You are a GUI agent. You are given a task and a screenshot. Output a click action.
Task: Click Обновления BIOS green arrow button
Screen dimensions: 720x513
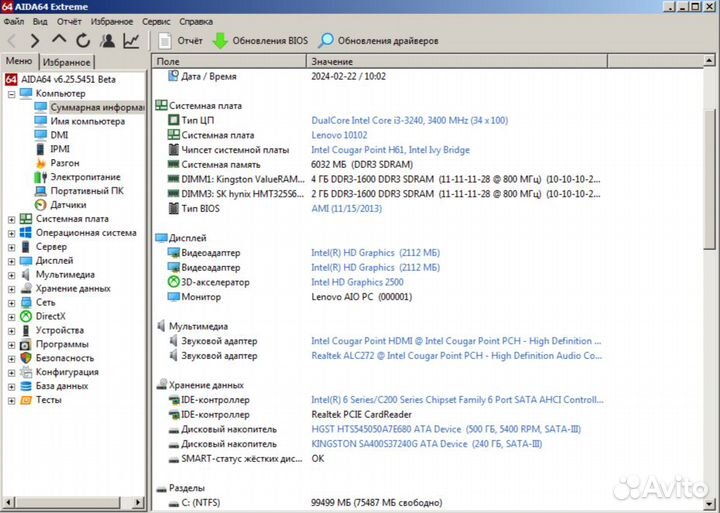tap(260, 41)
